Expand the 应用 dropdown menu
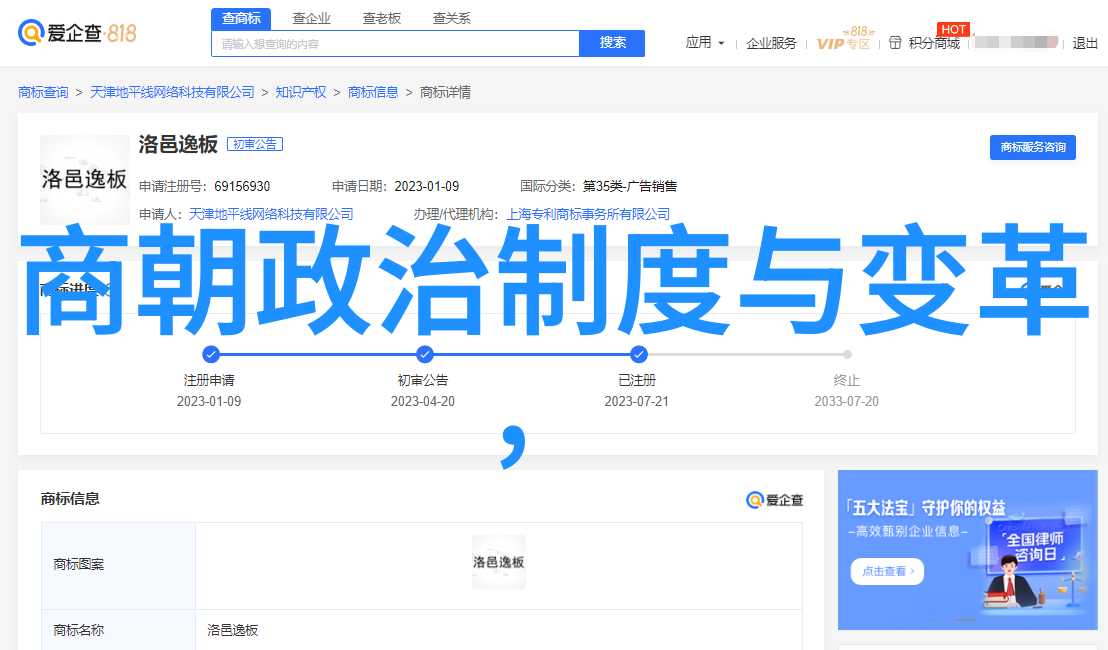The image size is (1108, 650). pos(705,43)
